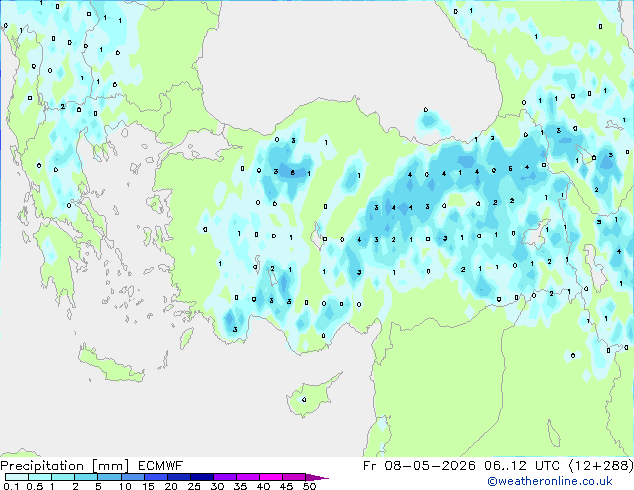Click the island of Cyprus on the map
This screenshot has height=490, width=634.
(x=311, y=398)
